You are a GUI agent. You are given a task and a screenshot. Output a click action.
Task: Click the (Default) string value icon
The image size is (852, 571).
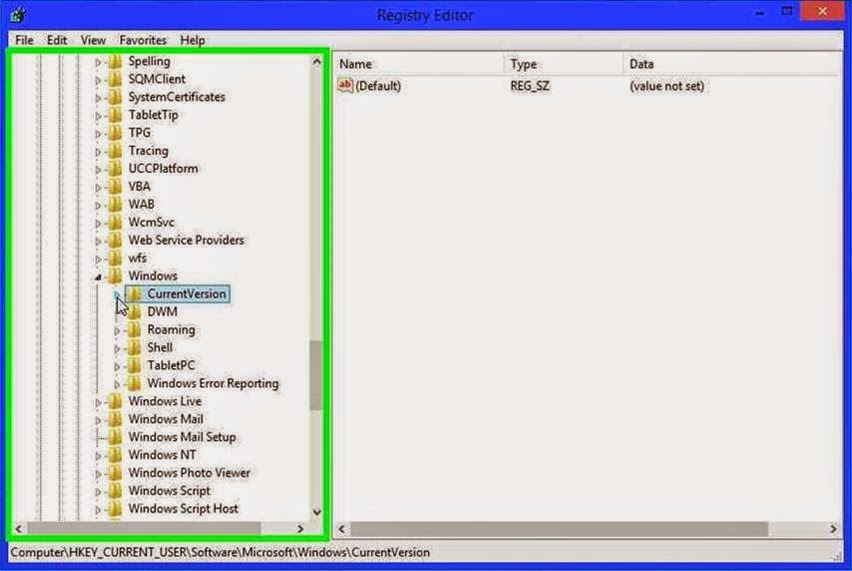pyautogui.click(x=345, y=85)
